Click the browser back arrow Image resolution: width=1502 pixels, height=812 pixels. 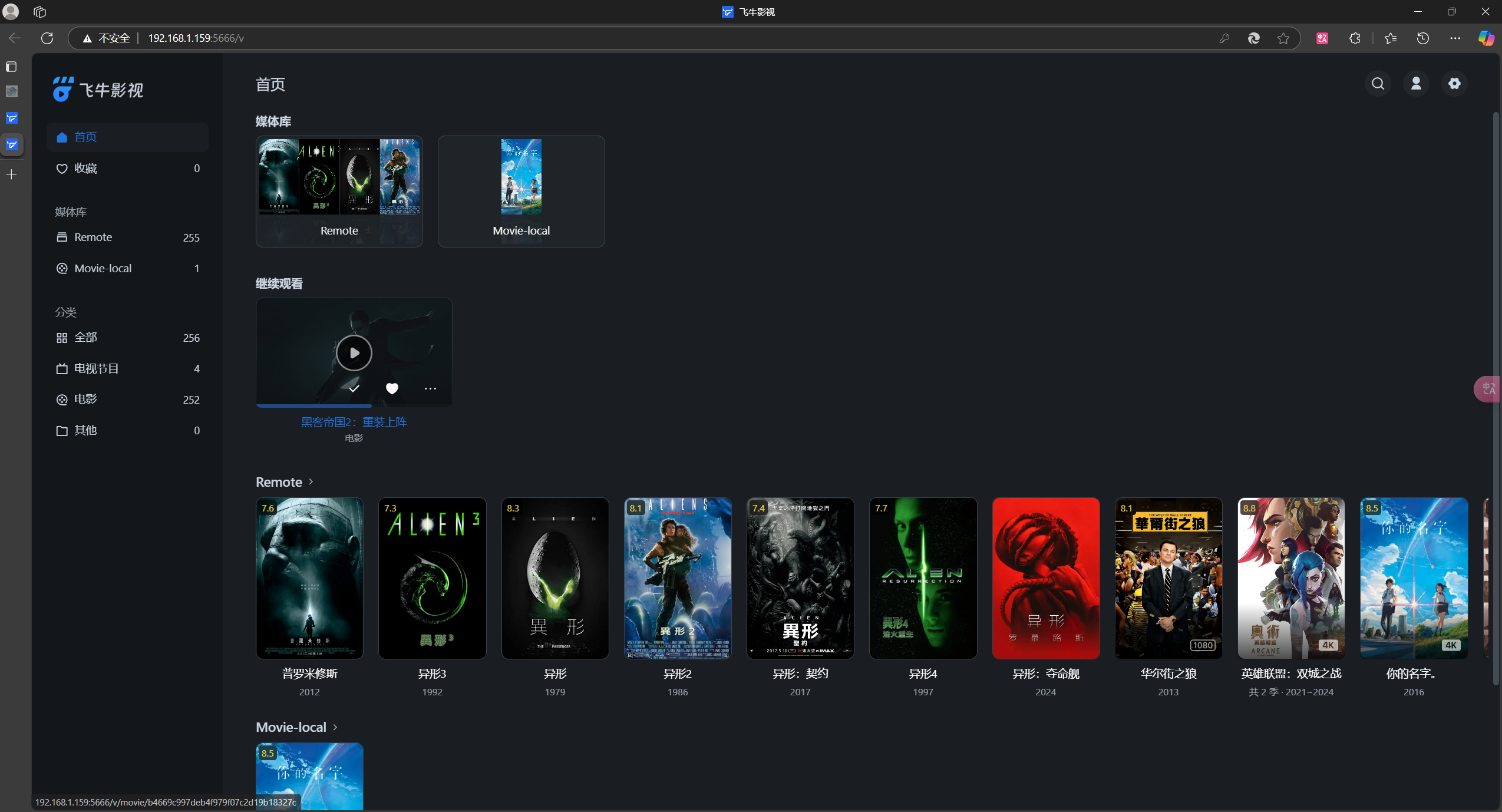(15, 38)
